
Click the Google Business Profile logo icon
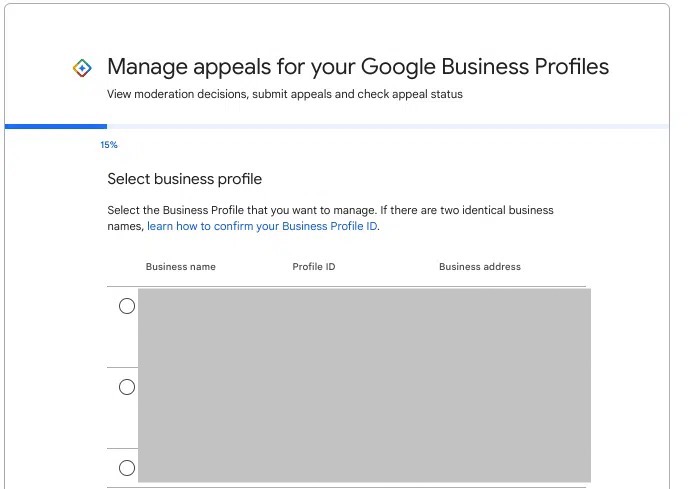tap(83, 68)
